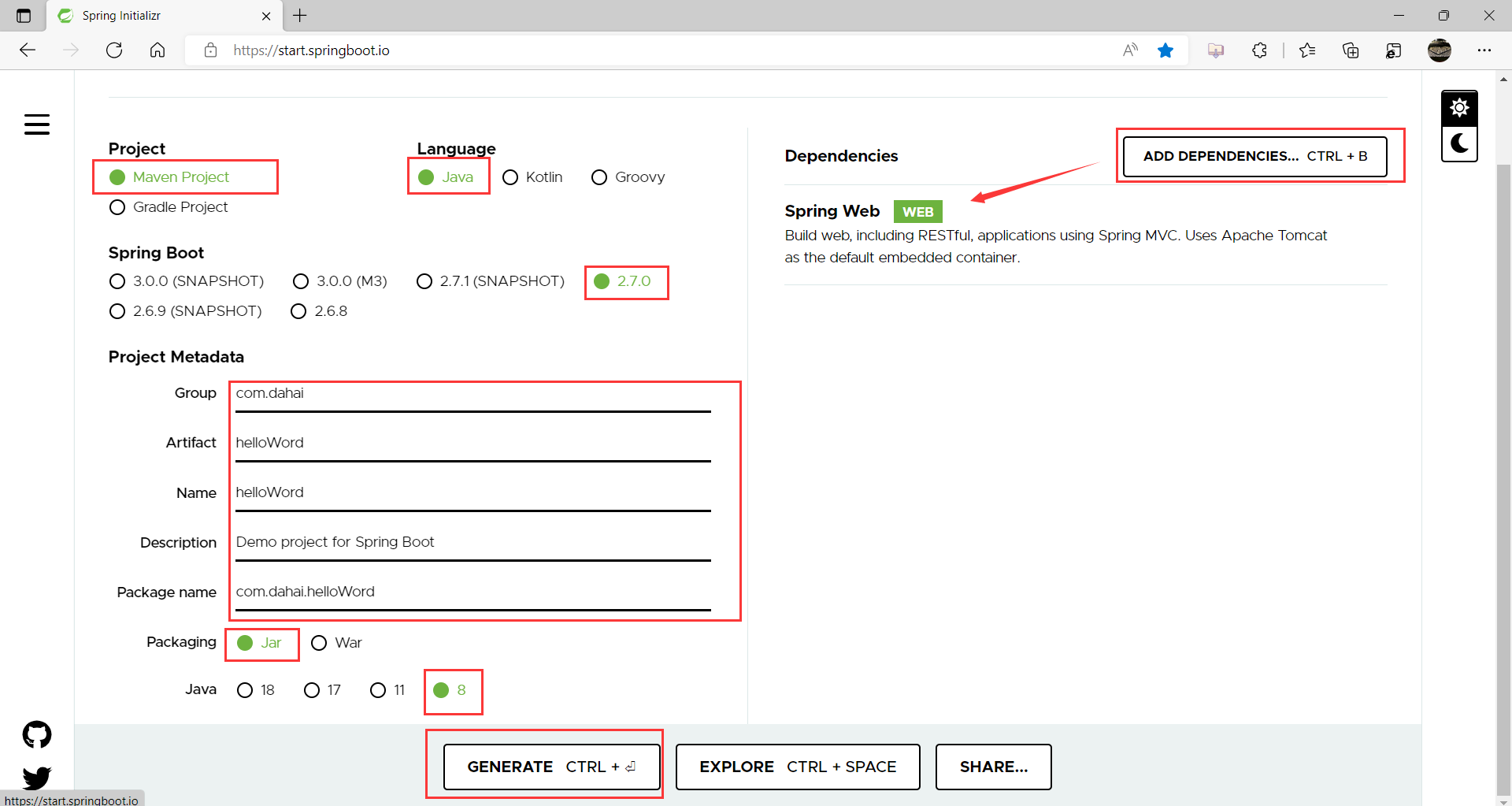Viewport: 1512px width, 806px height.
Task: Go back in browser history
Action: coord(28,50)
